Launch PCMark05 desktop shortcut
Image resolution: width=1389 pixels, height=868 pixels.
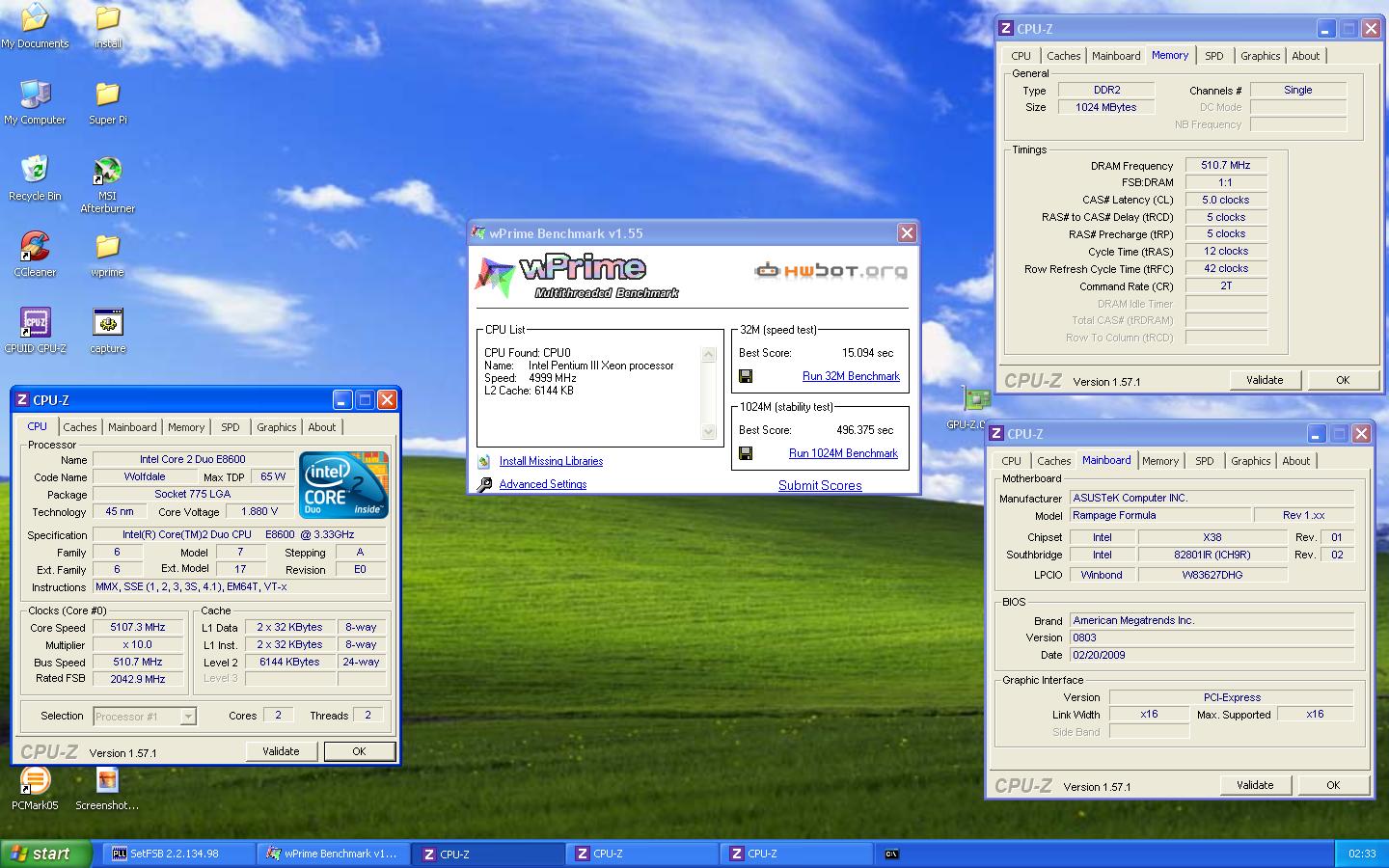(x=35, y=789)
